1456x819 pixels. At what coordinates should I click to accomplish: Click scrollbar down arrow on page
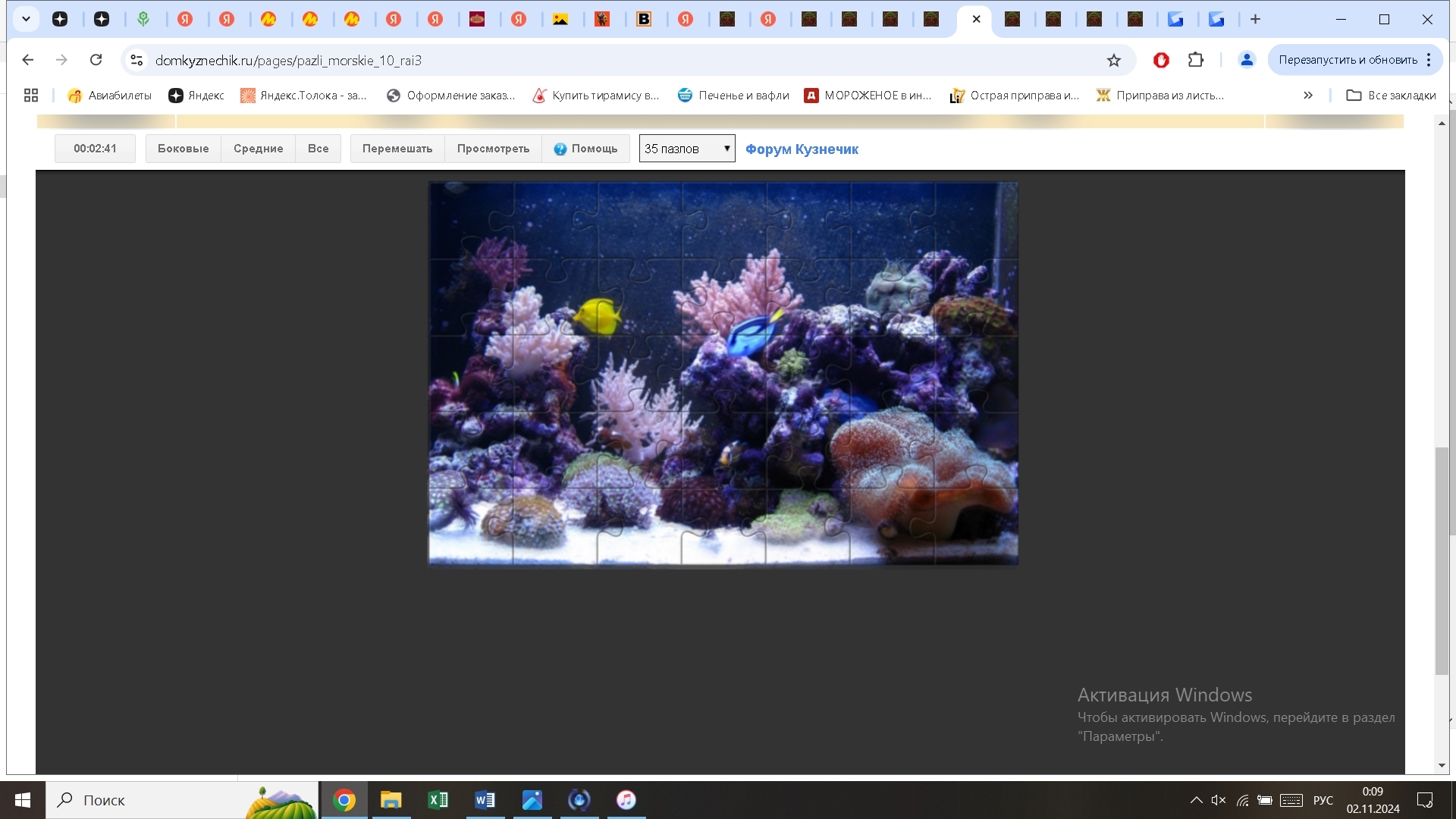pos(1442,765)
